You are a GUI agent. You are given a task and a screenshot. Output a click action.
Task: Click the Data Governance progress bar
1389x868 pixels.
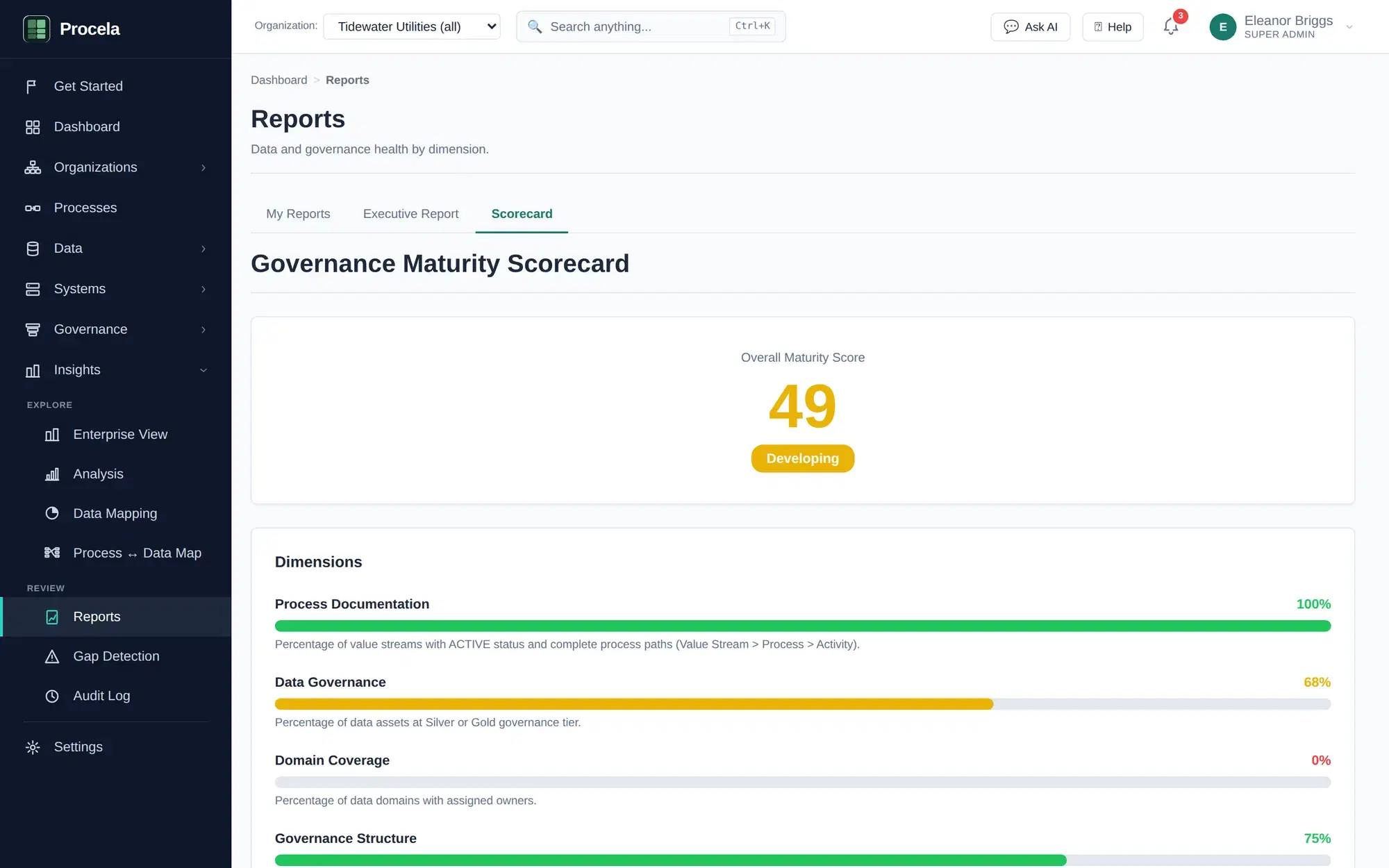click(802, 704)
